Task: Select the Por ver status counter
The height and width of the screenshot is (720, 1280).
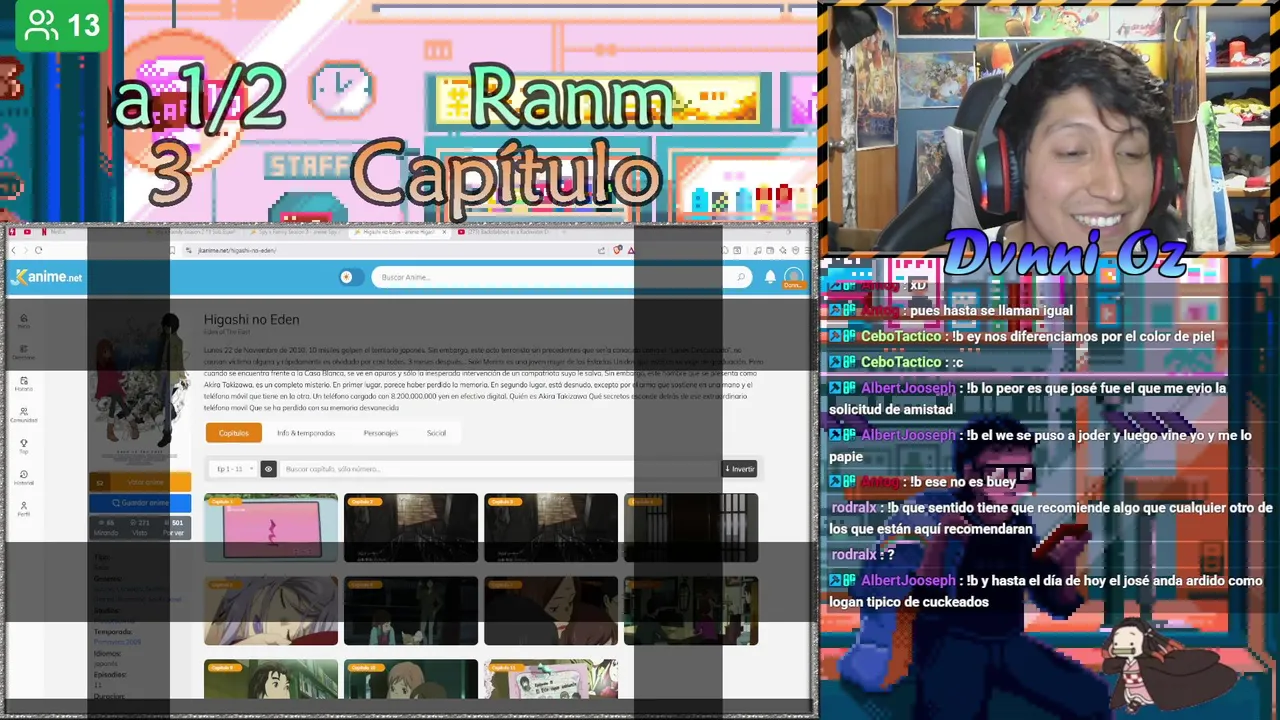Action: point(175,527)
